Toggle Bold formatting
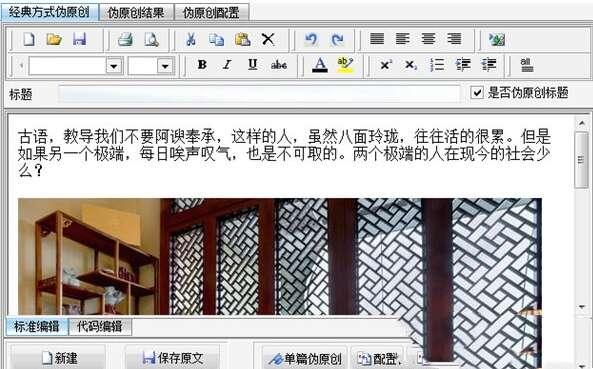593x369 pixels. pyautogui.click(x=202, y=65)
